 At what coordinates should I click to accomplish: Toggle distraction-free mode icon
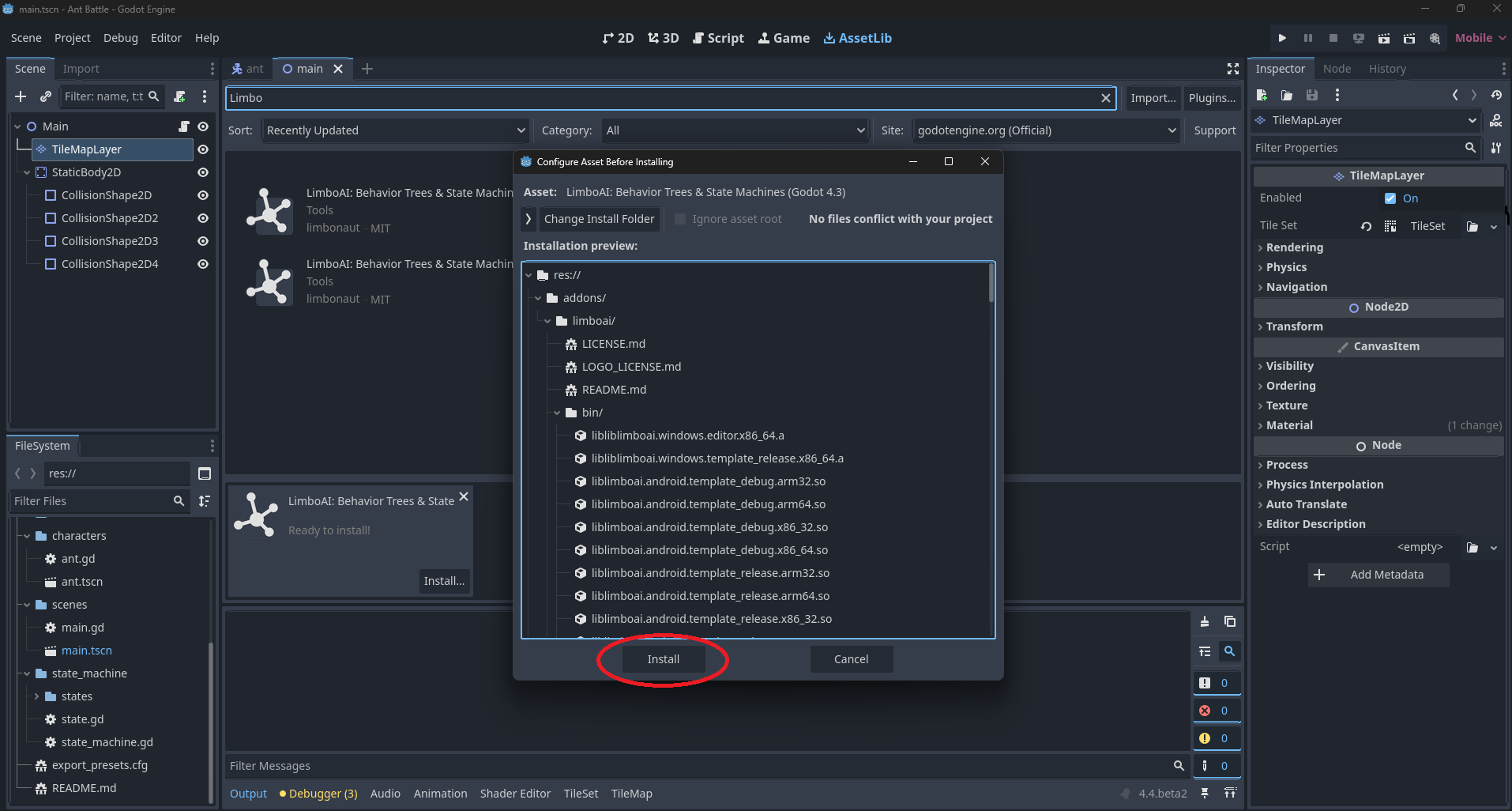(x=1232, y=69)
